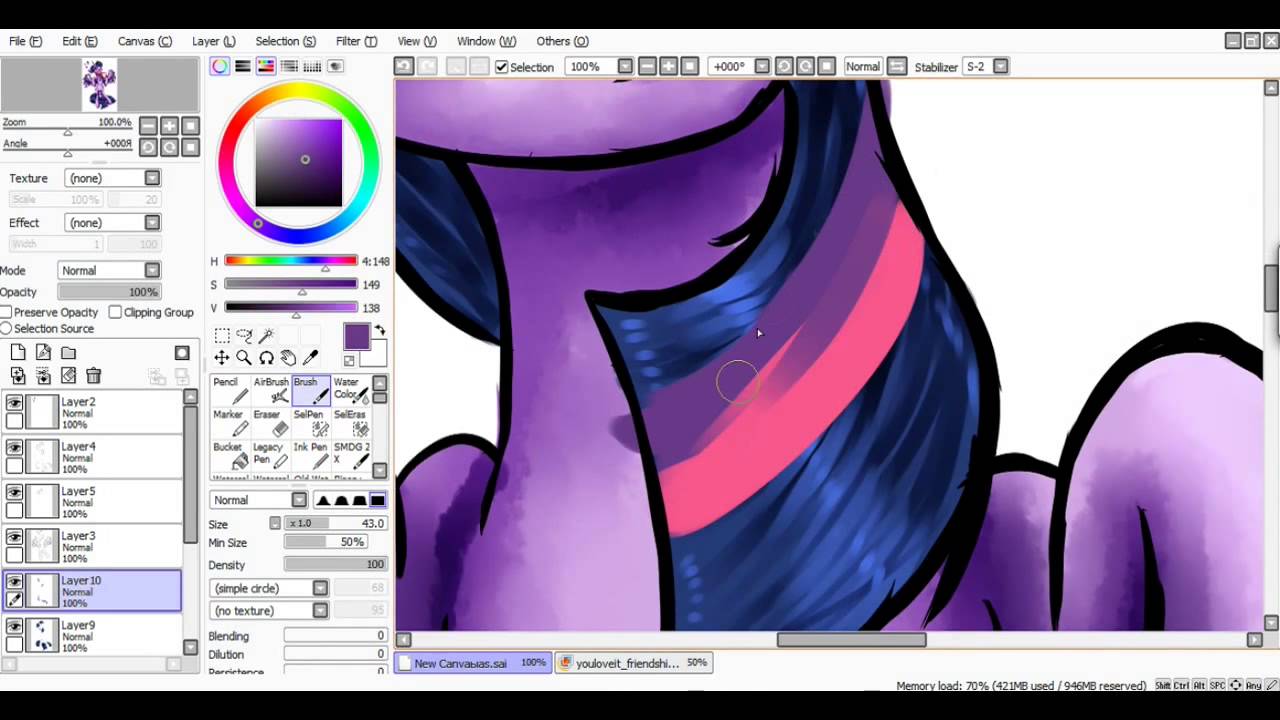
Task: Select the Water Color tool
Action: tap(350, 390)
